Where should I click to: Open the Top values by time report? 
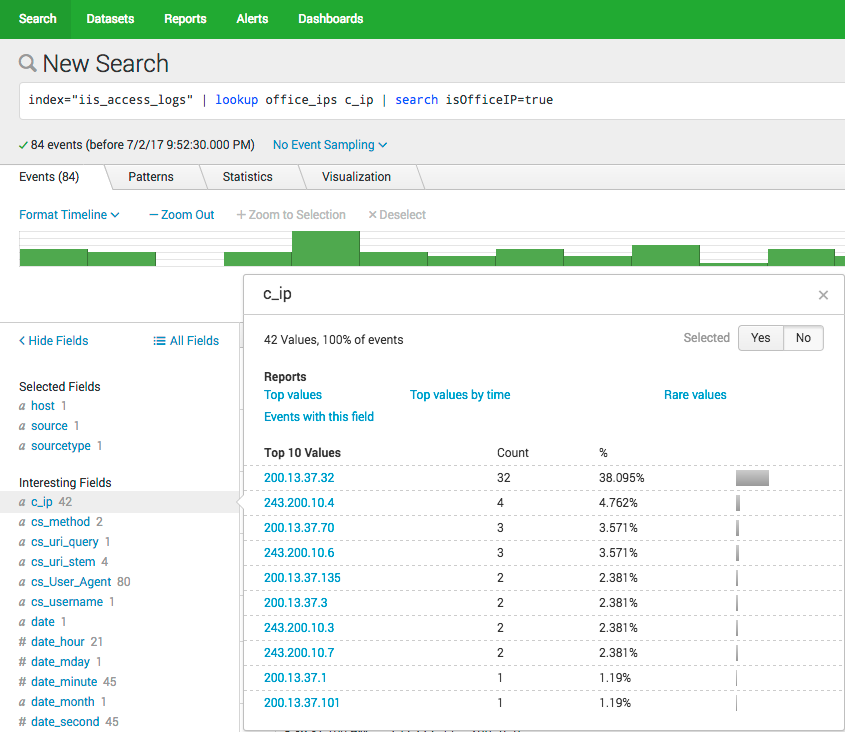point(460,395)
